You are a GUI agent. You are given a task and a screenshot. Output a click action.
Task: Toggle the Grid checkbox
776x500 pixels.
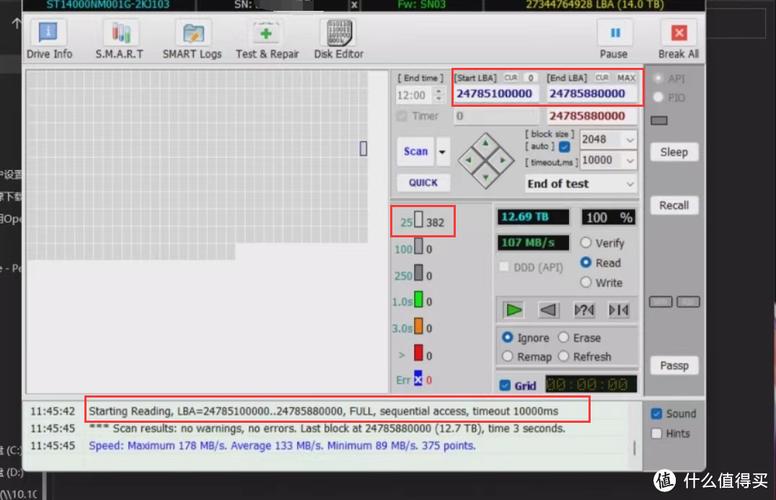pos(505,386)
